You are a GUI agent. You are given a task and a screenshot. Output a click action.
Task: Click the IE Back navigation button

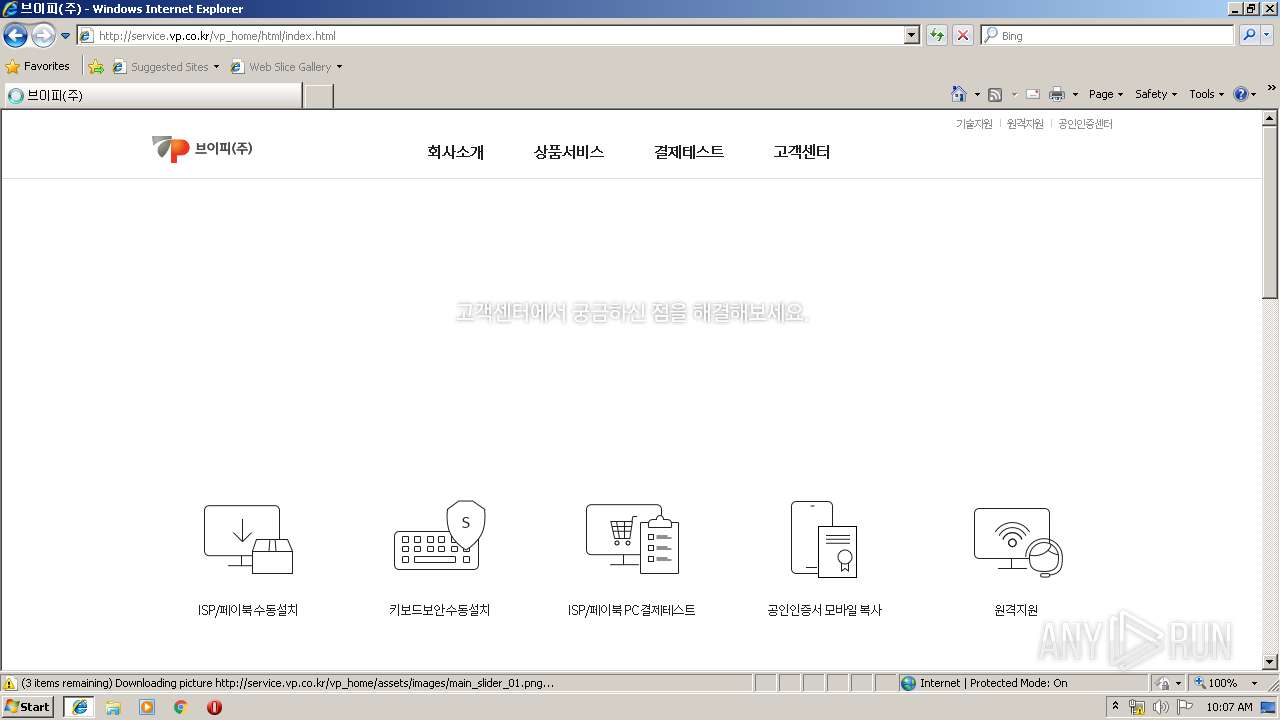pyautogui.click(x=15, y=36)
